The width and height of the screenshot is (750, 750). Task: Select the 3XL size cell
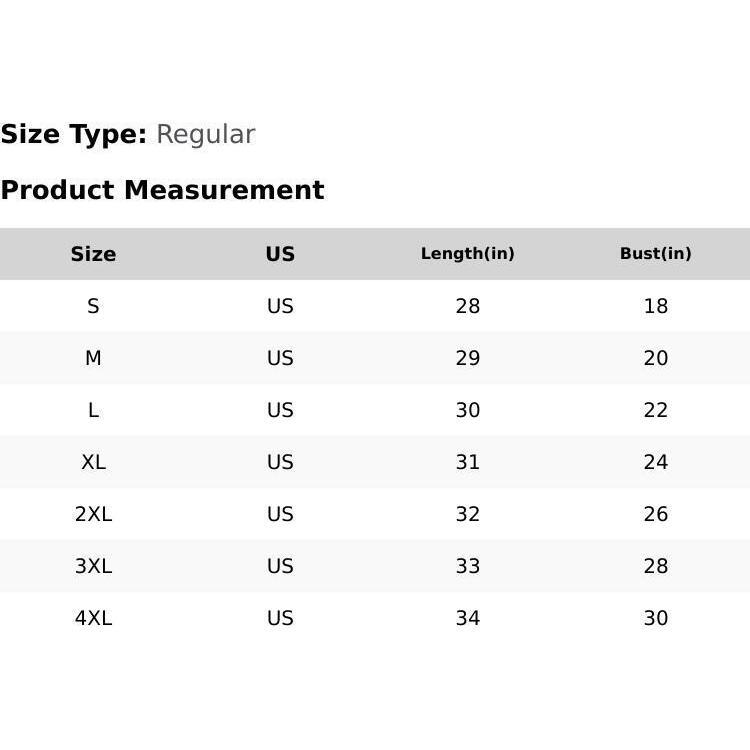click(x=93, y=566)
